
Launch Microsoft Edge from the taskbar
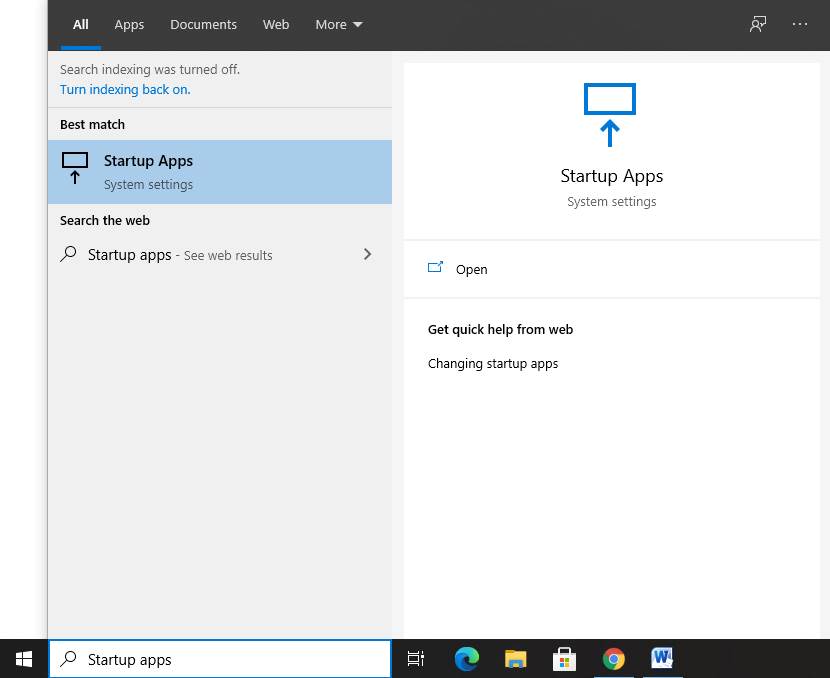tap(466, 659)
